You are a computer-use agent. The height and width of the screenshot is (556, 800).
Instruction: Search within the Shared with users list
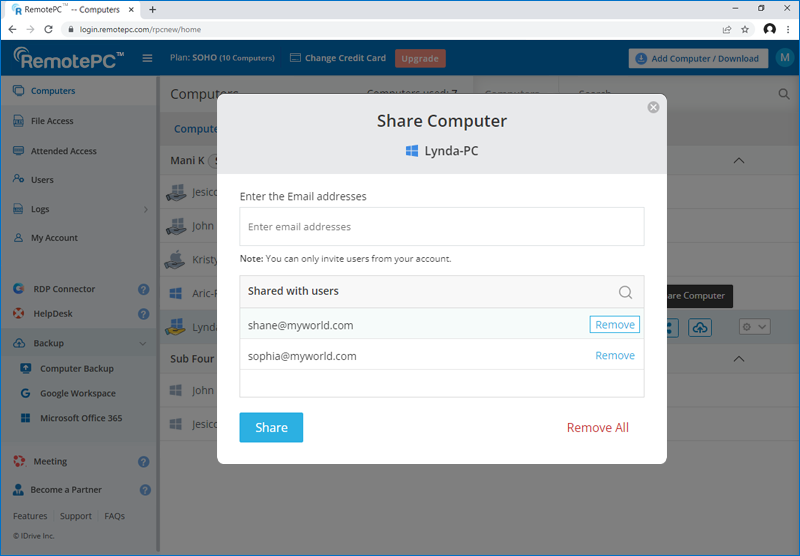(x=625, y=292)
